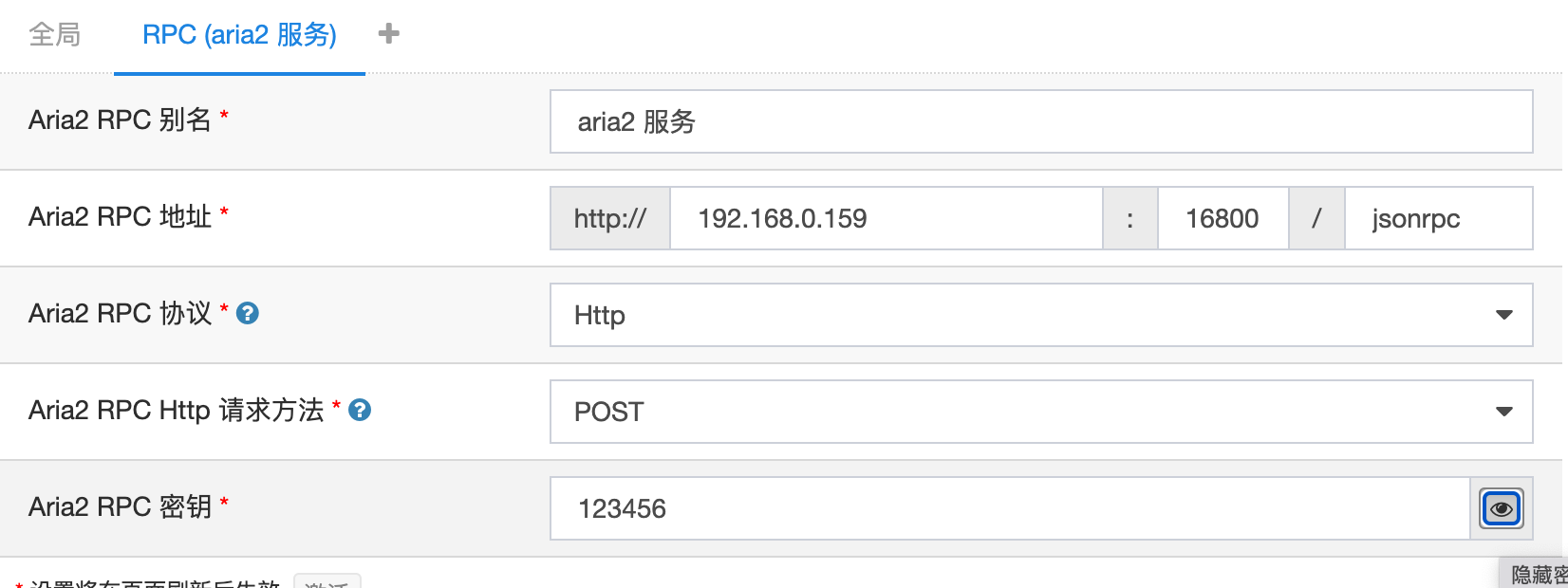Click the Aria2 RPC 别名 label
Viewport: 1568px width, 588px height.
point(120,119)
